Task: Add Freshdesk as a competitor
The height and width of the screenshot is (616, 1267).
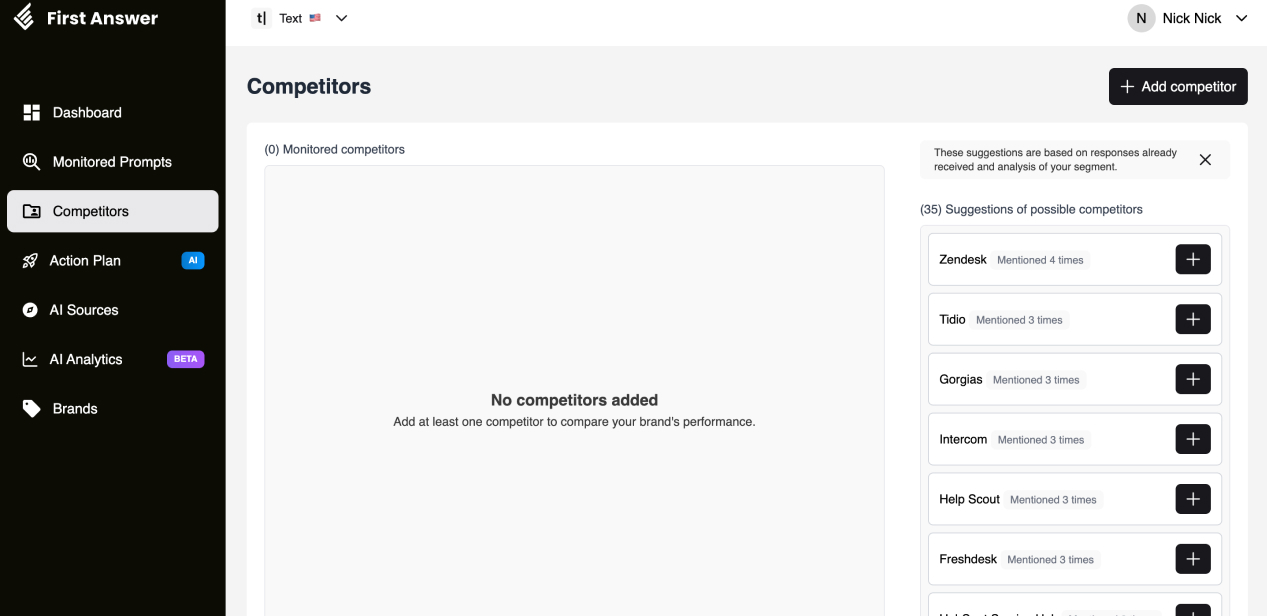Action: (x=1192, y=560)
